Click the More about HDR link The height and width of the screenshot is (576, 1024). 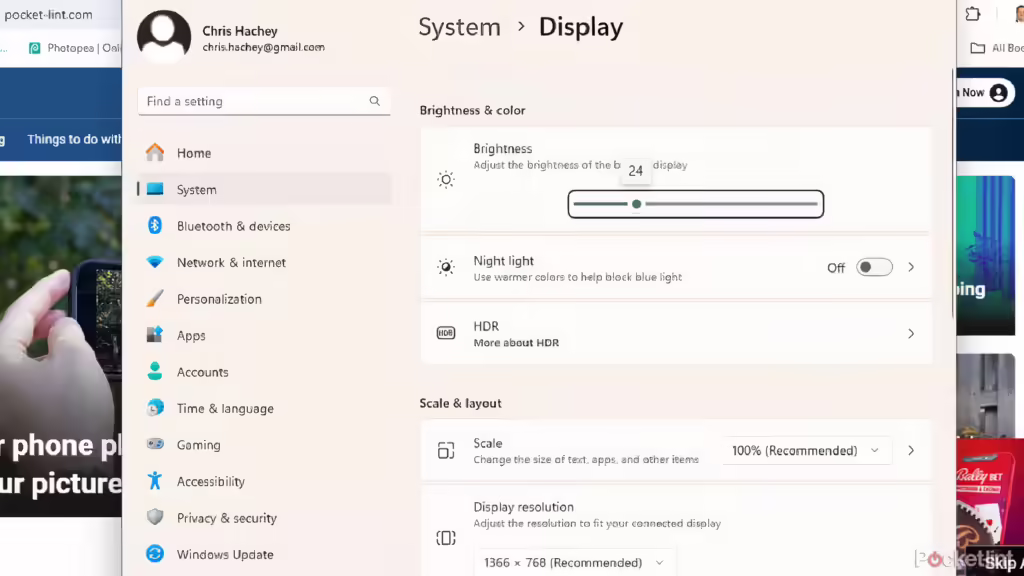516,343
